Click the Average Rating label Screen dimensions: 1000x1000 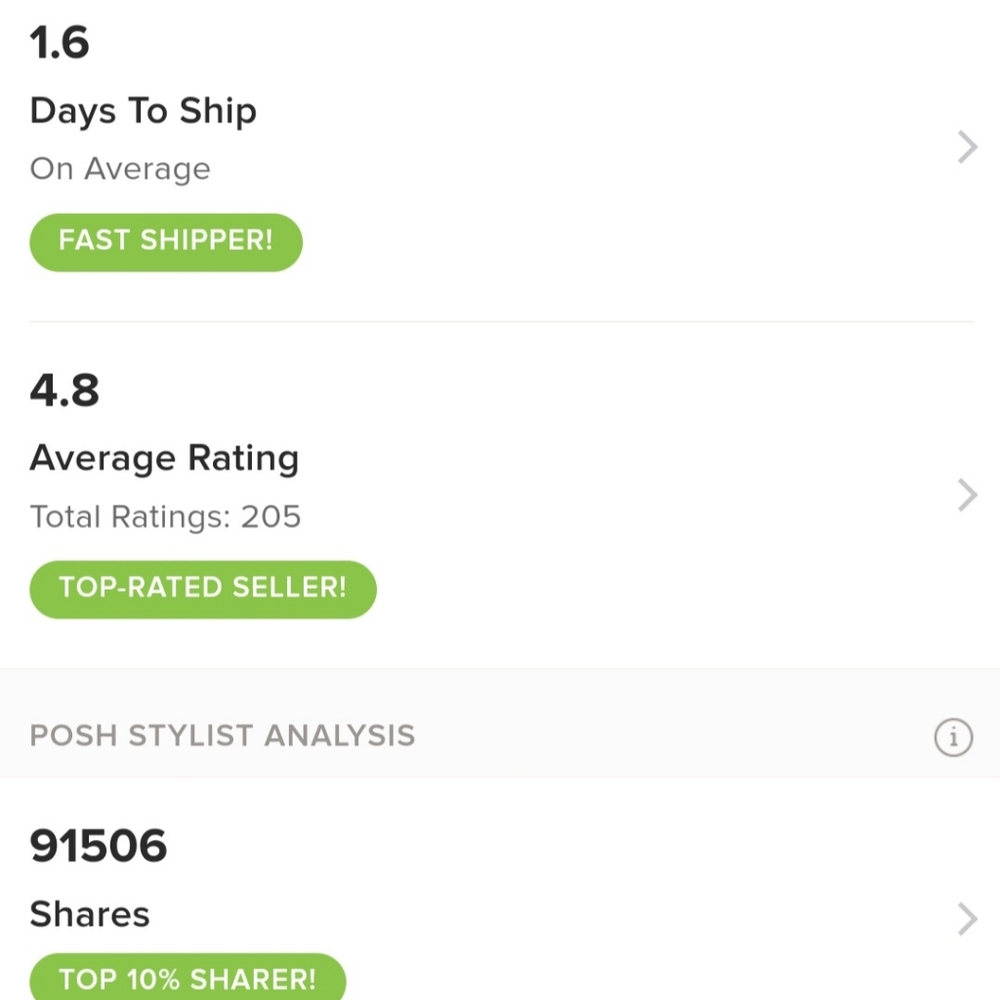coord(164,458)
